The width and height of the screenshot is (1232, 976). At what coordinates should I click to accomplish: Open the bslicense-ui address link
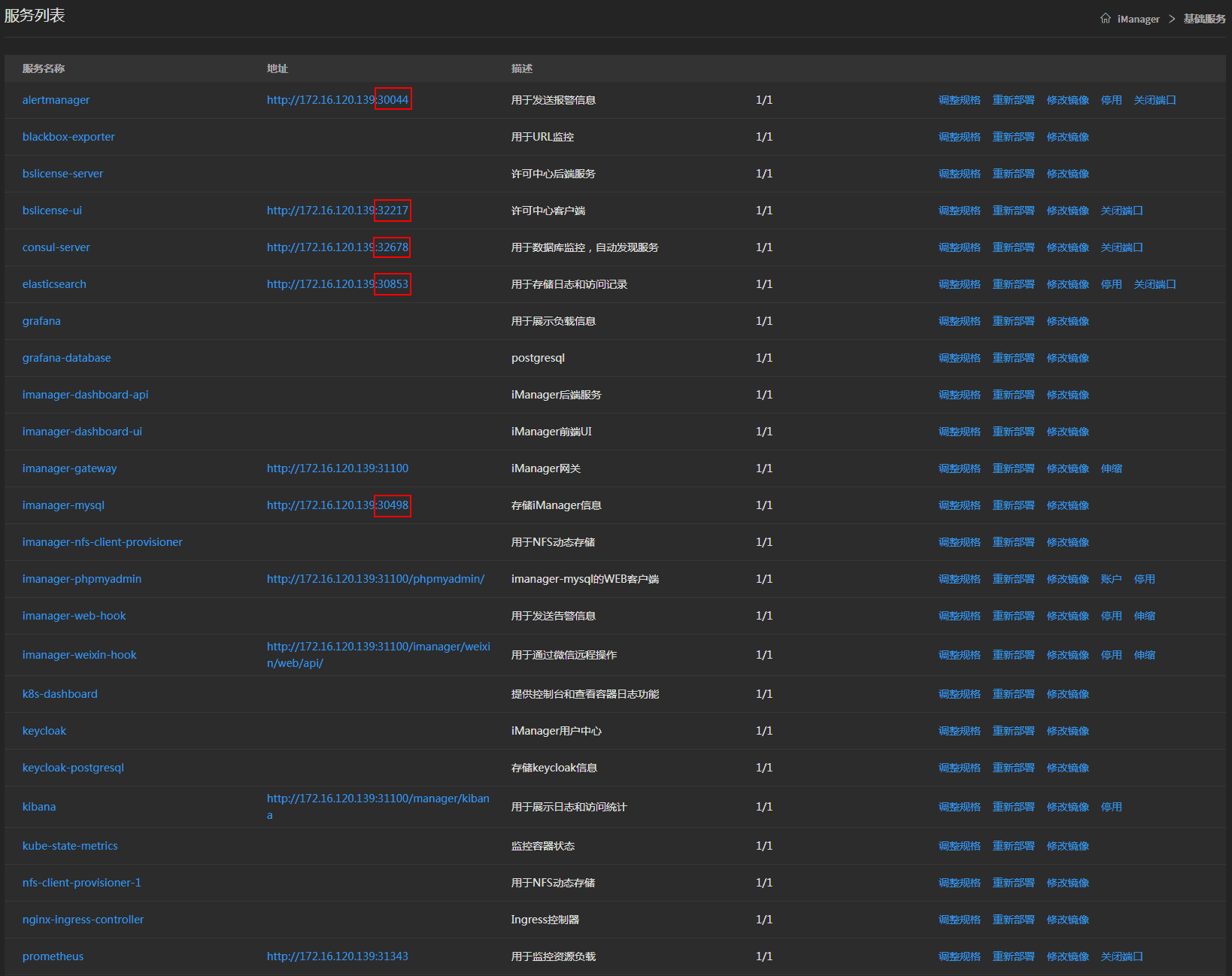[337, 211]
